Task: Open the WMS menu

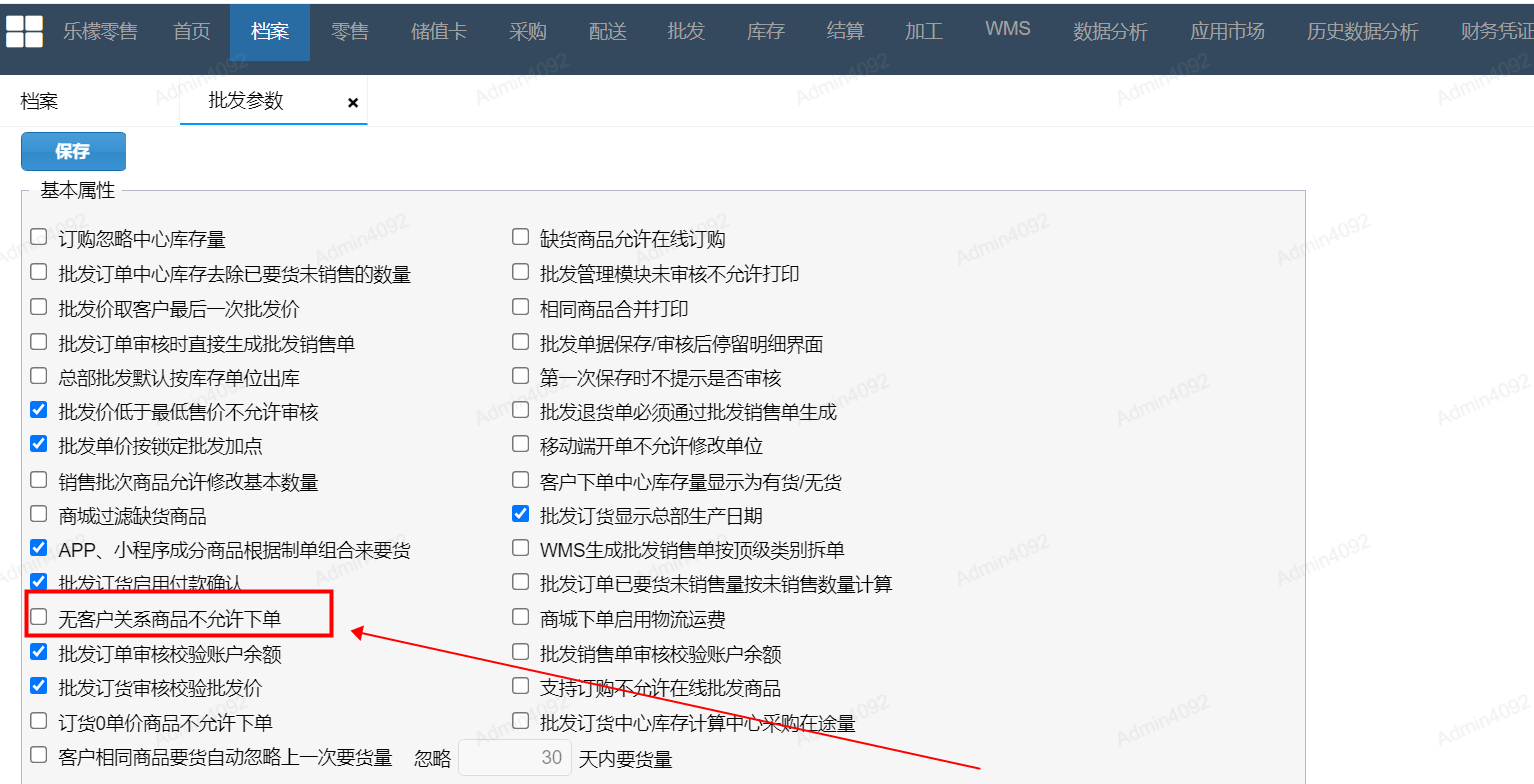Action: pos(1008,29)
